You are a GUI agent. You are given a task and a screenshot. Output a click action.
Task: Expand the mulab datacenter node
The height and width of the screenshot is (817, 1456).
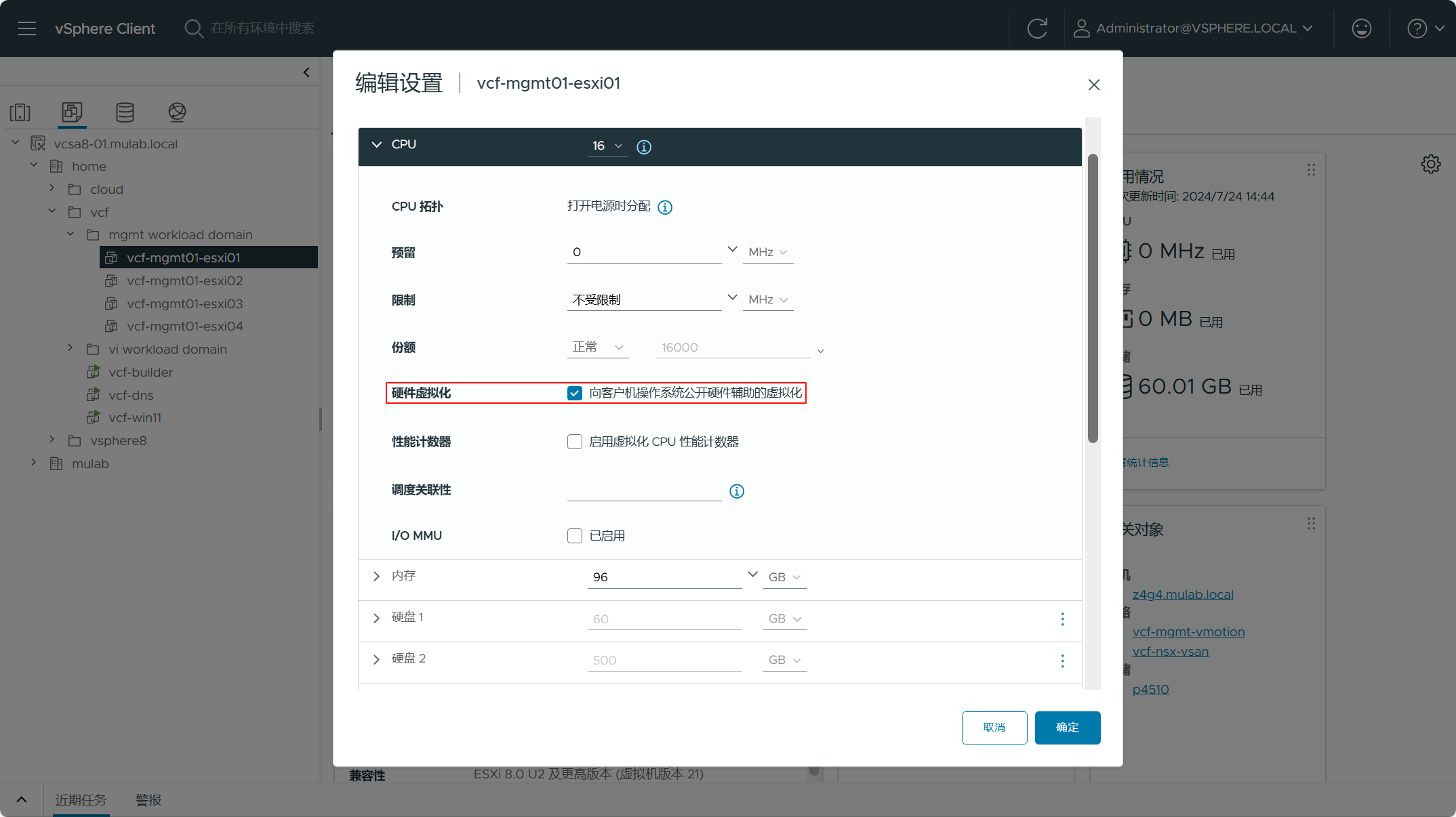pos(33,462)
